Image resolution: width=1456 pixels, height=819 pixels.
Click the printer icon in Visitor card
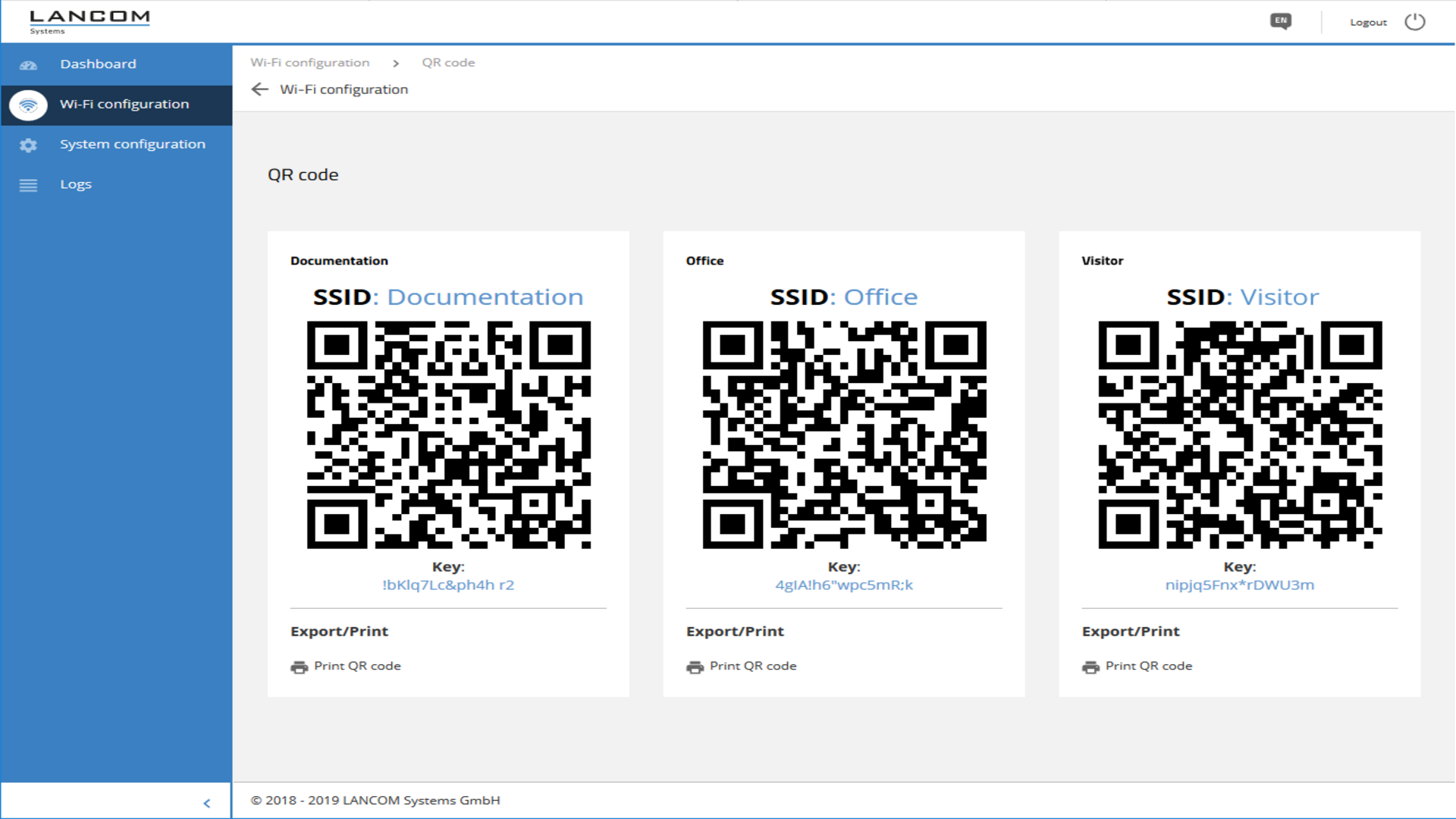coord(1090,667)
